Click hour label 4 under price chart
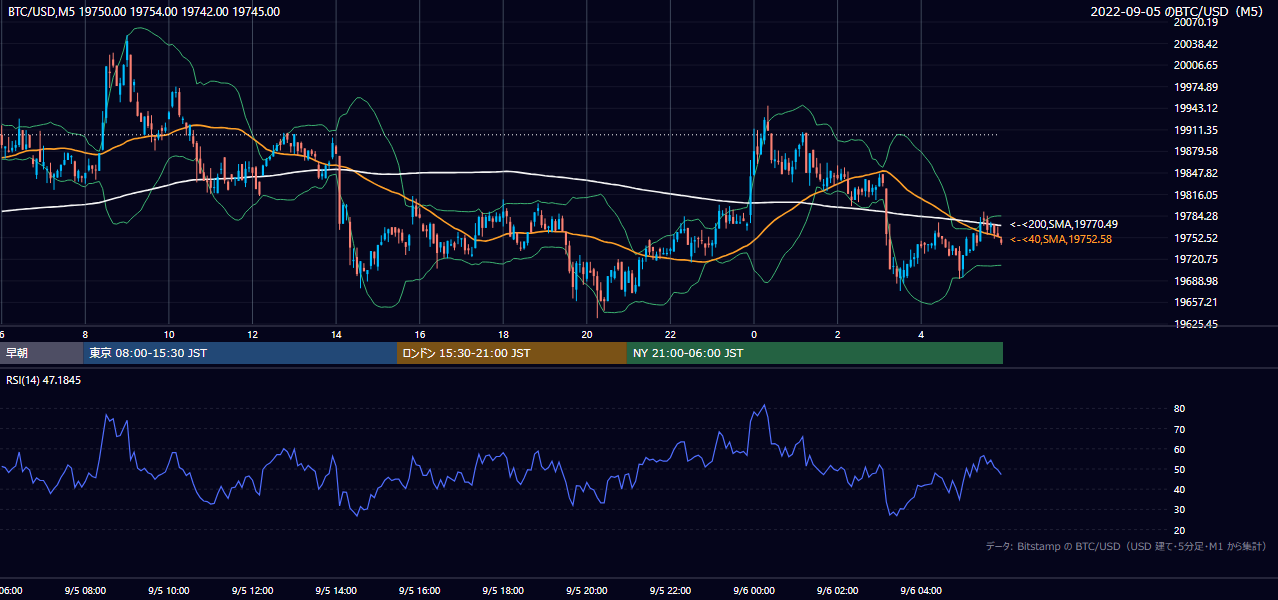Screen dimensions: 1278x600 click(x=921, y=334)
